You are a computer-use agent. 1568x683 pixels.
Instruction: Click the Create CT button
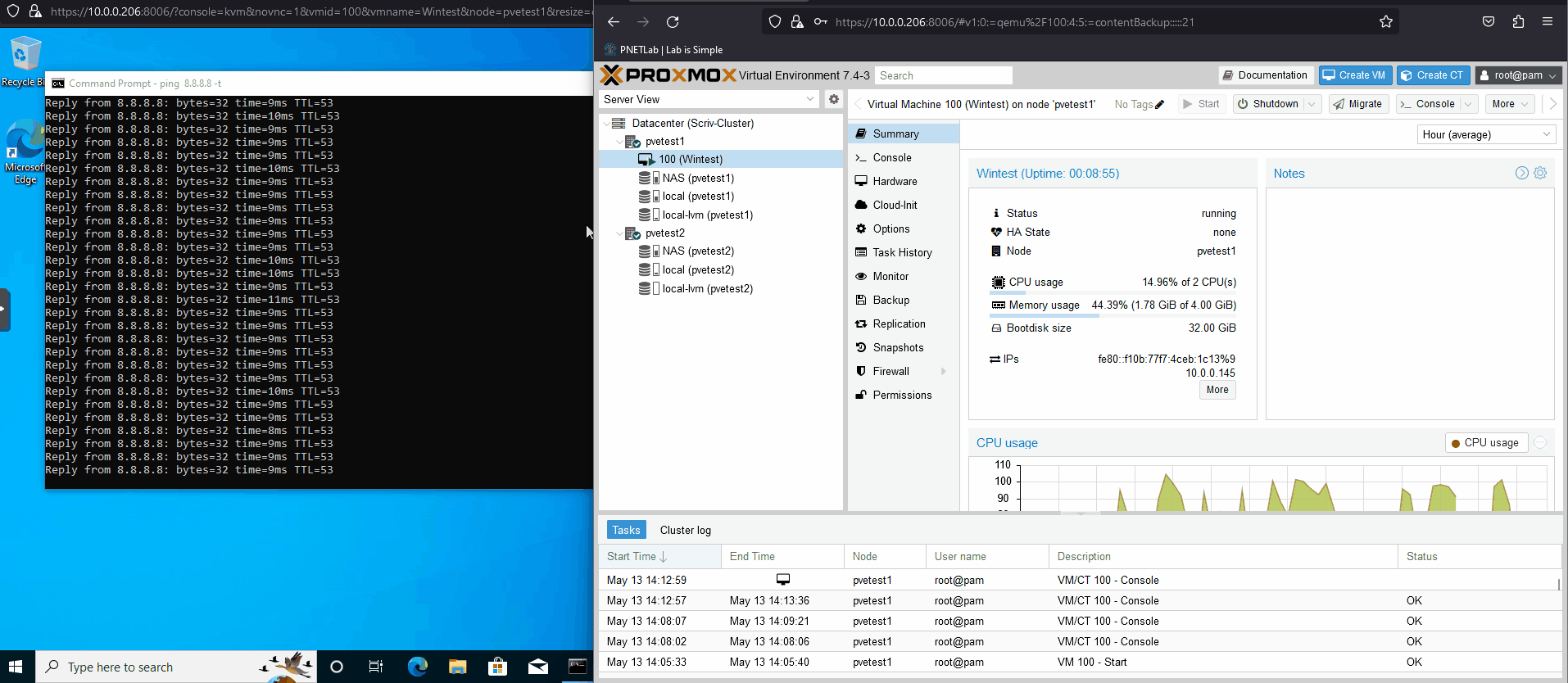[x=1433, y=75]
